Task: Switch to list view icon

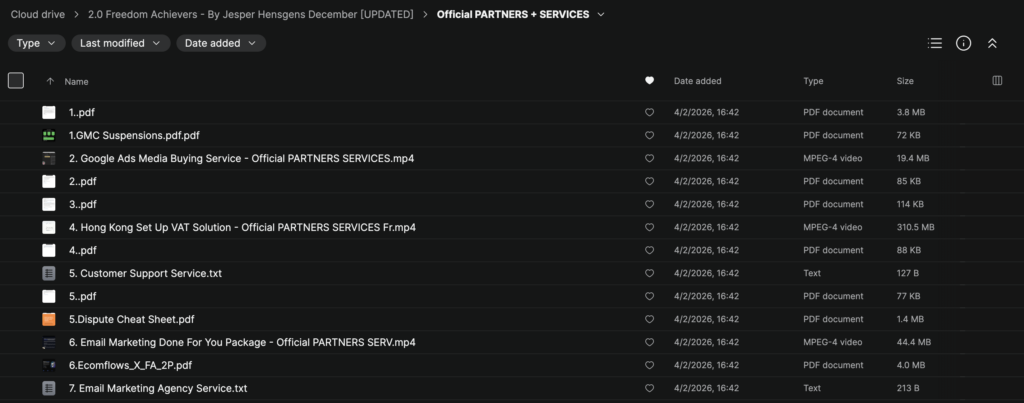Action: coord(935,43)
